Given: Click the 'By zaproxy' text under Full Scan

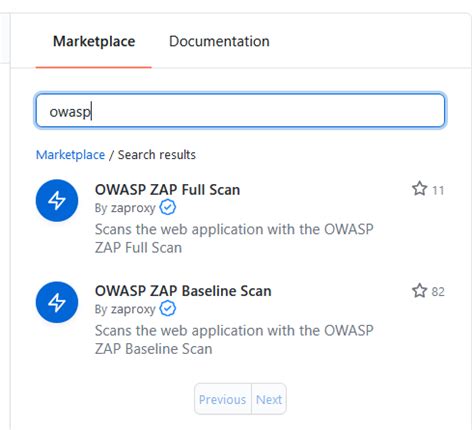Looking at the screenshot, I should tap(125, 208).
